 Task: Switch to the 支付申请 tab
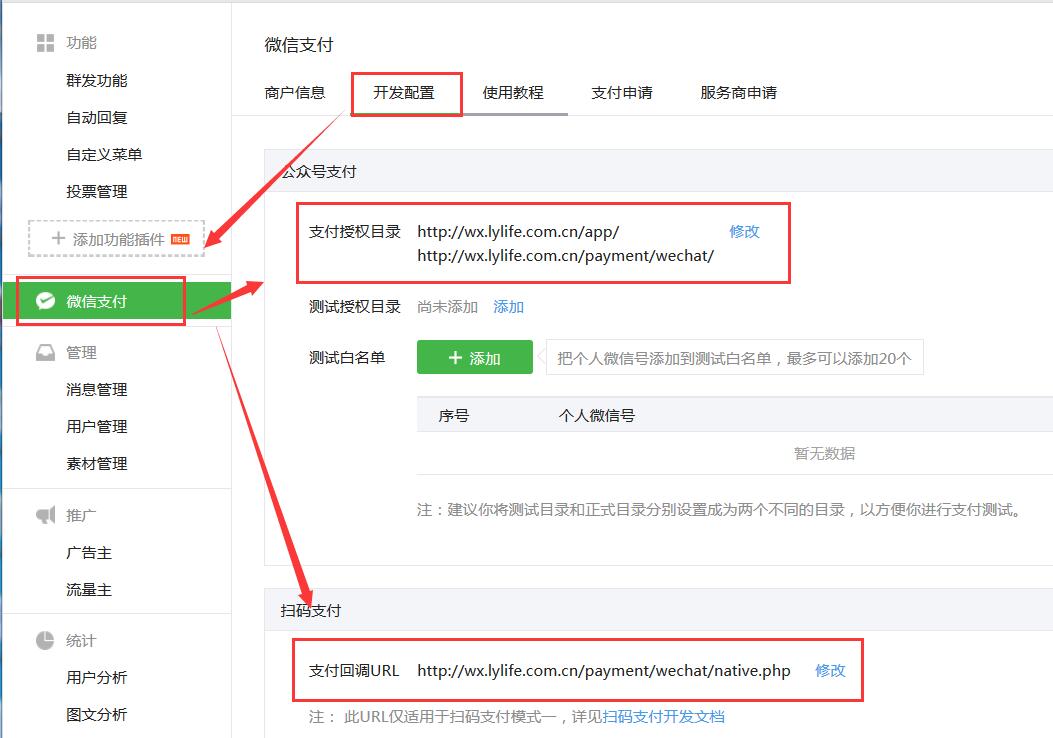click(x=622, y=93)
